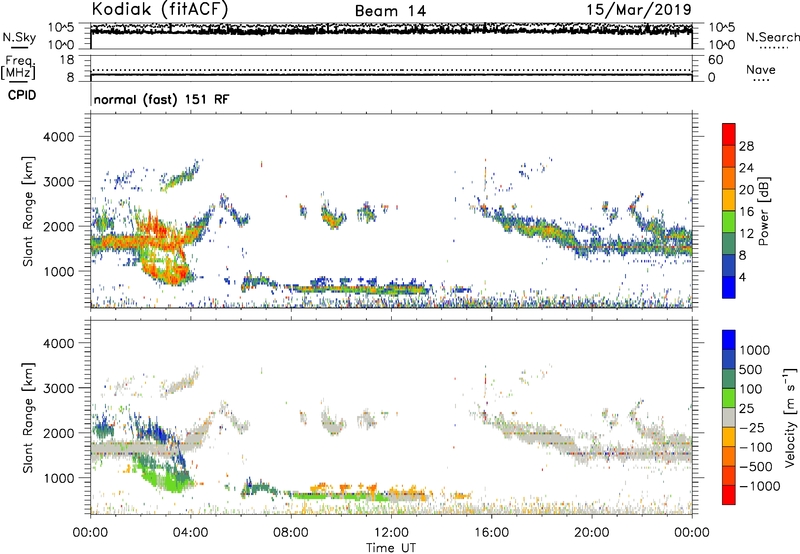
Task: Click the dotted line sample below "N.Search"
Action: 773,47
